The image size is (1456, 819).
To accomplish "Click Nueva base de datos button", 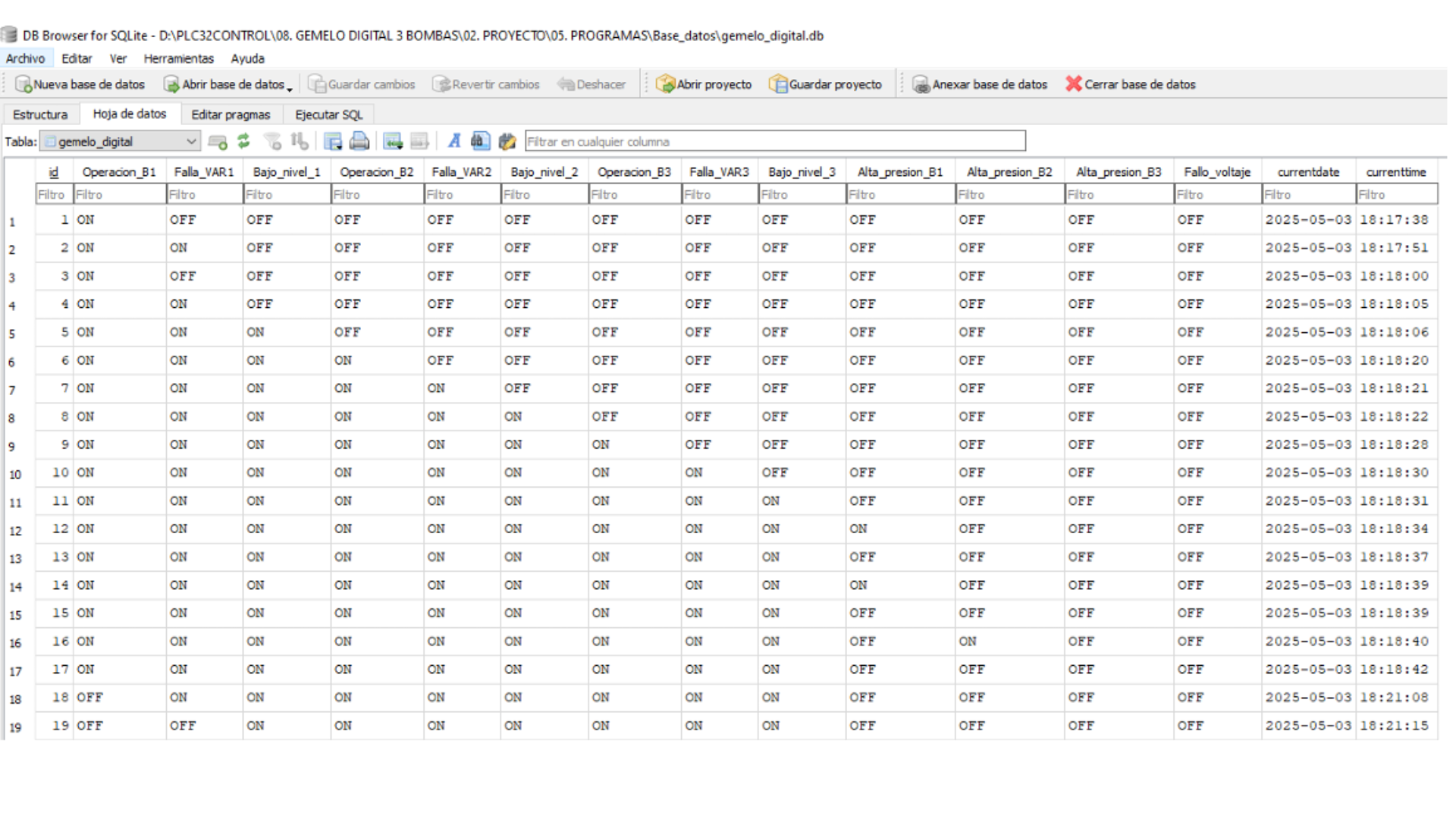I will coord(80,84).
